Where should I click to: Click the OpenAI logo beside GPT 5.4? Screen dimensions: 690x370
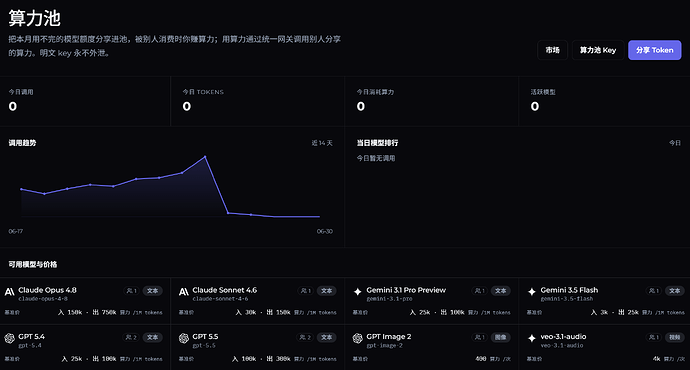click(9, 338)
